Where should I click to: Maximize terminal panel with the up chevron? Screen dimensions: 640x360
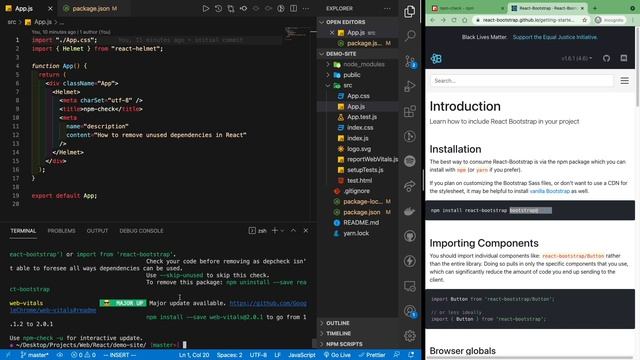tap(293, 231)
